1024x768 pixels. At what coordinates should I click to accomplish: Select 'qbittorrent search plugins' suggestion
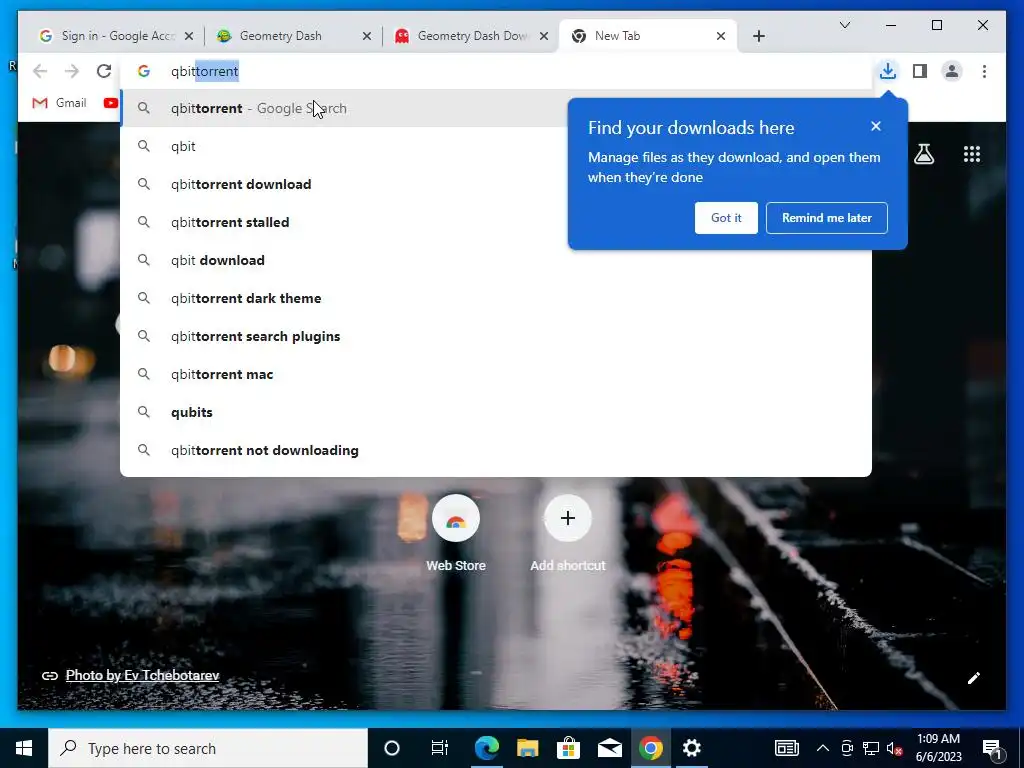pyautogui.click(x=496, y=336)
